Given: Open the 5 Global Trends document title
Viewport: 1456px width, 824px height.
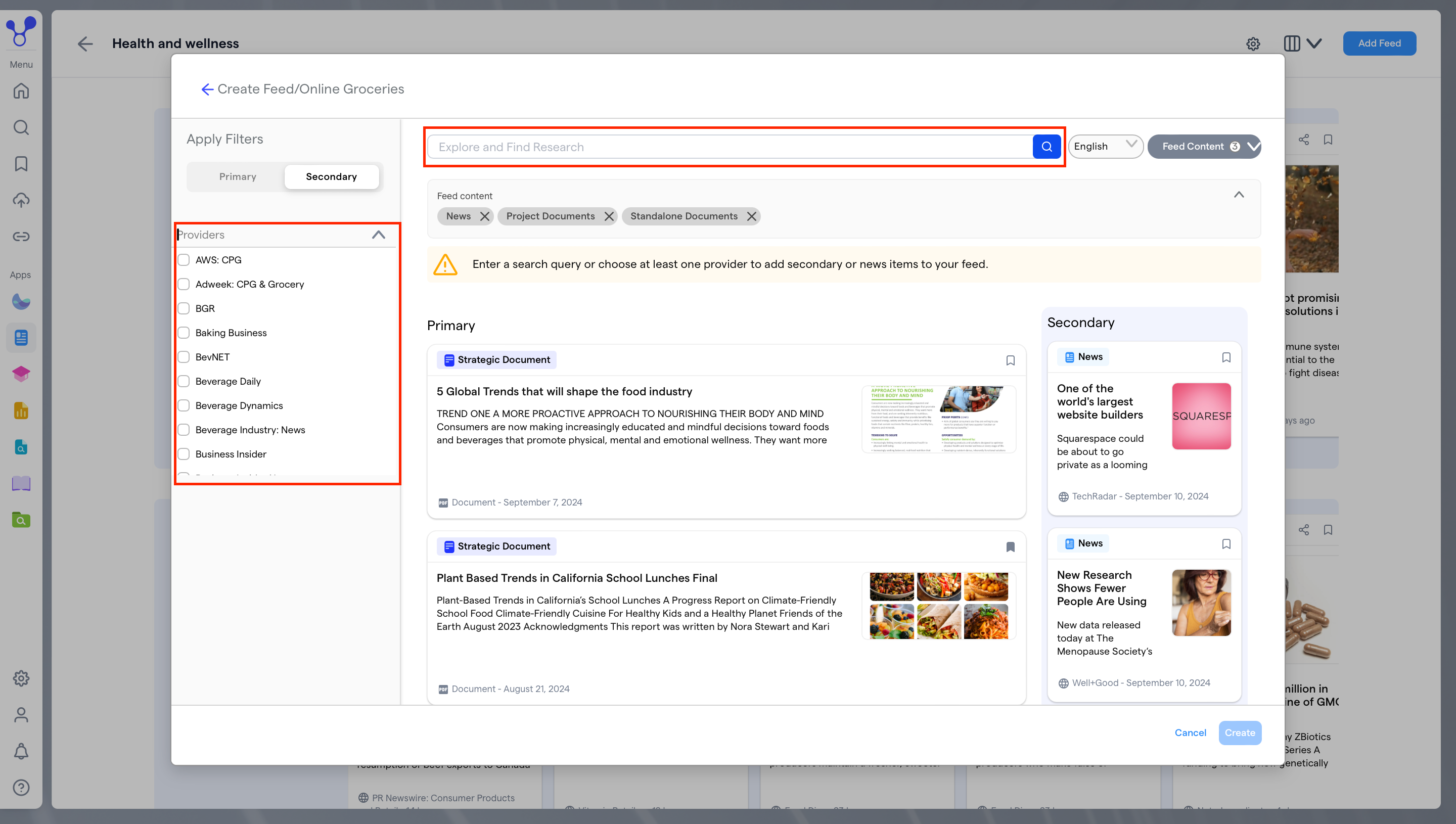Looking at the screenshot, I should tap(564, 392).
